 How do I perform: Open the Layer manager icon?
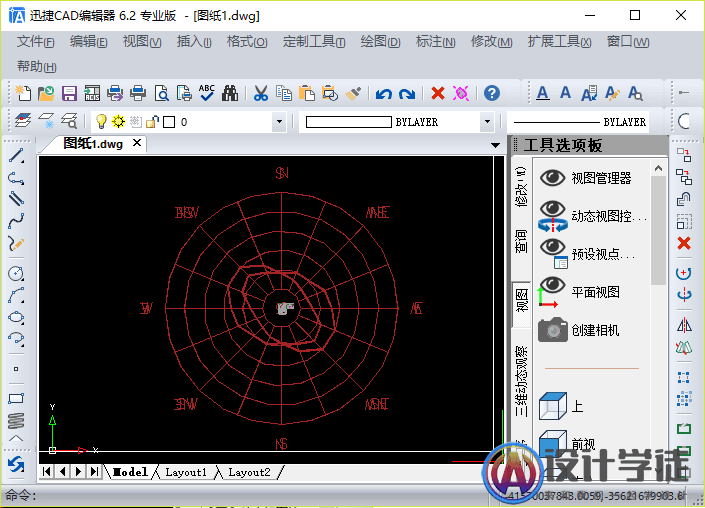(23, 121)
